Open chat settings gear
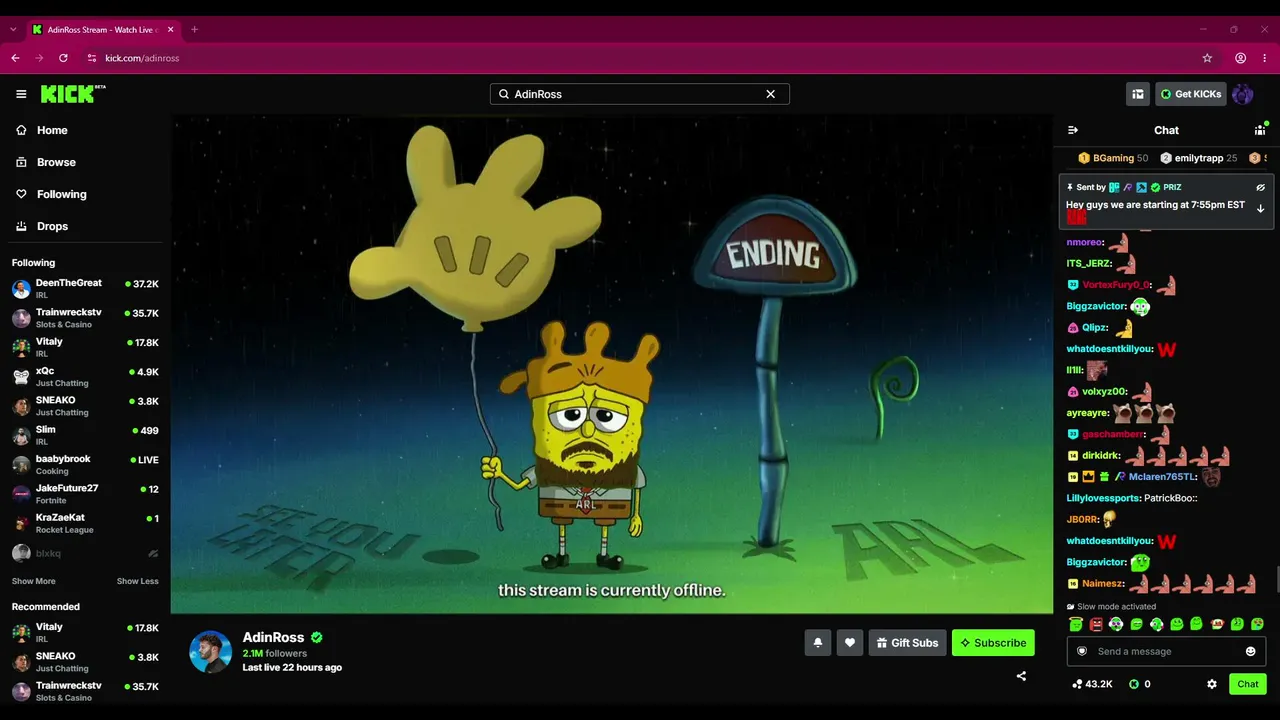The height and width of the screenshot is (720, 1280). click(1212, 684)
